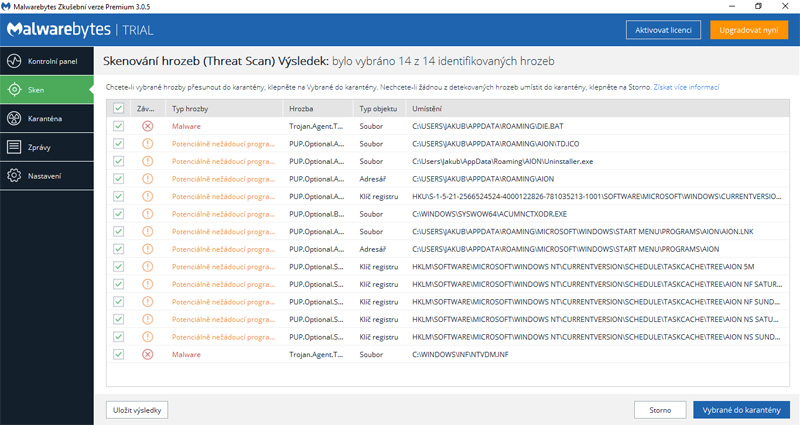Uncheck the AION.LNK threat checkbox
The height and width of the screenshot is (425, 800).
tap(118, 231)
